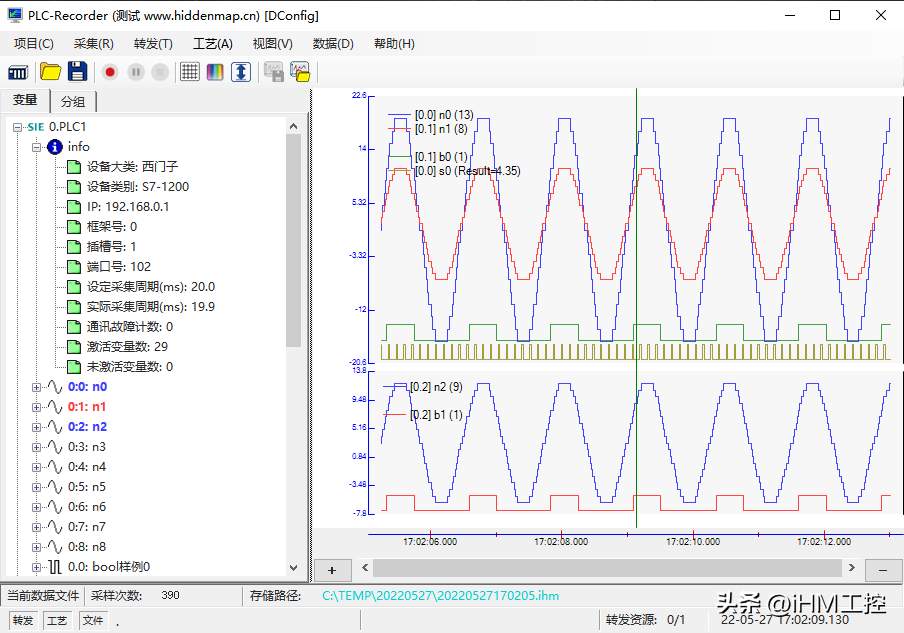904x633 pixels.
Task: Open a project using the folder icon
Action: [50, 72]
